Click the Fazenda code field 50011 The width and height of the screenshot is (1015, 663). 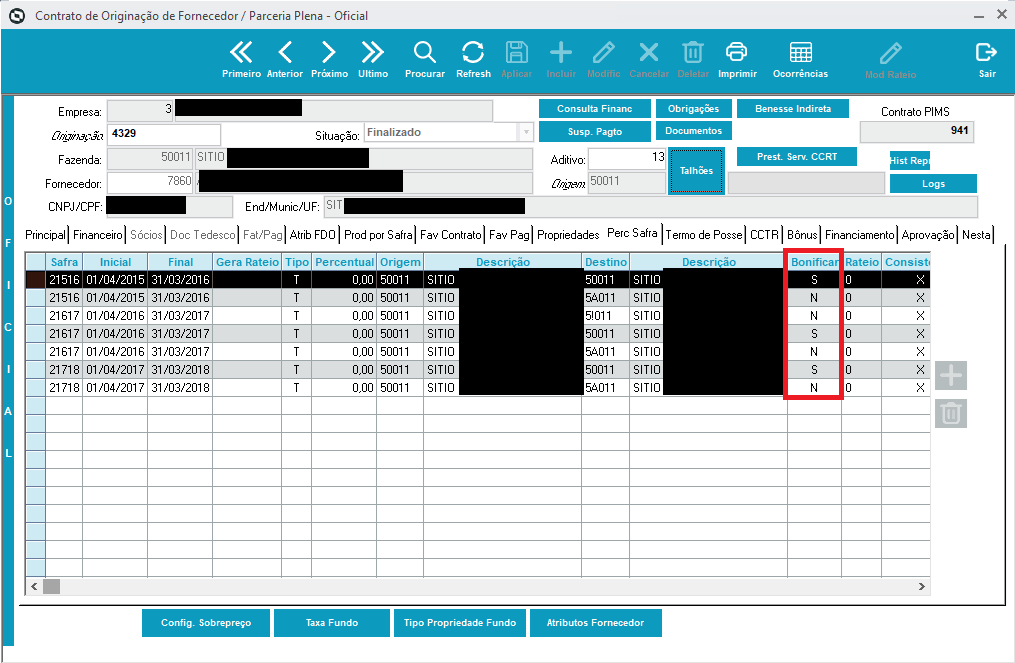150,158
